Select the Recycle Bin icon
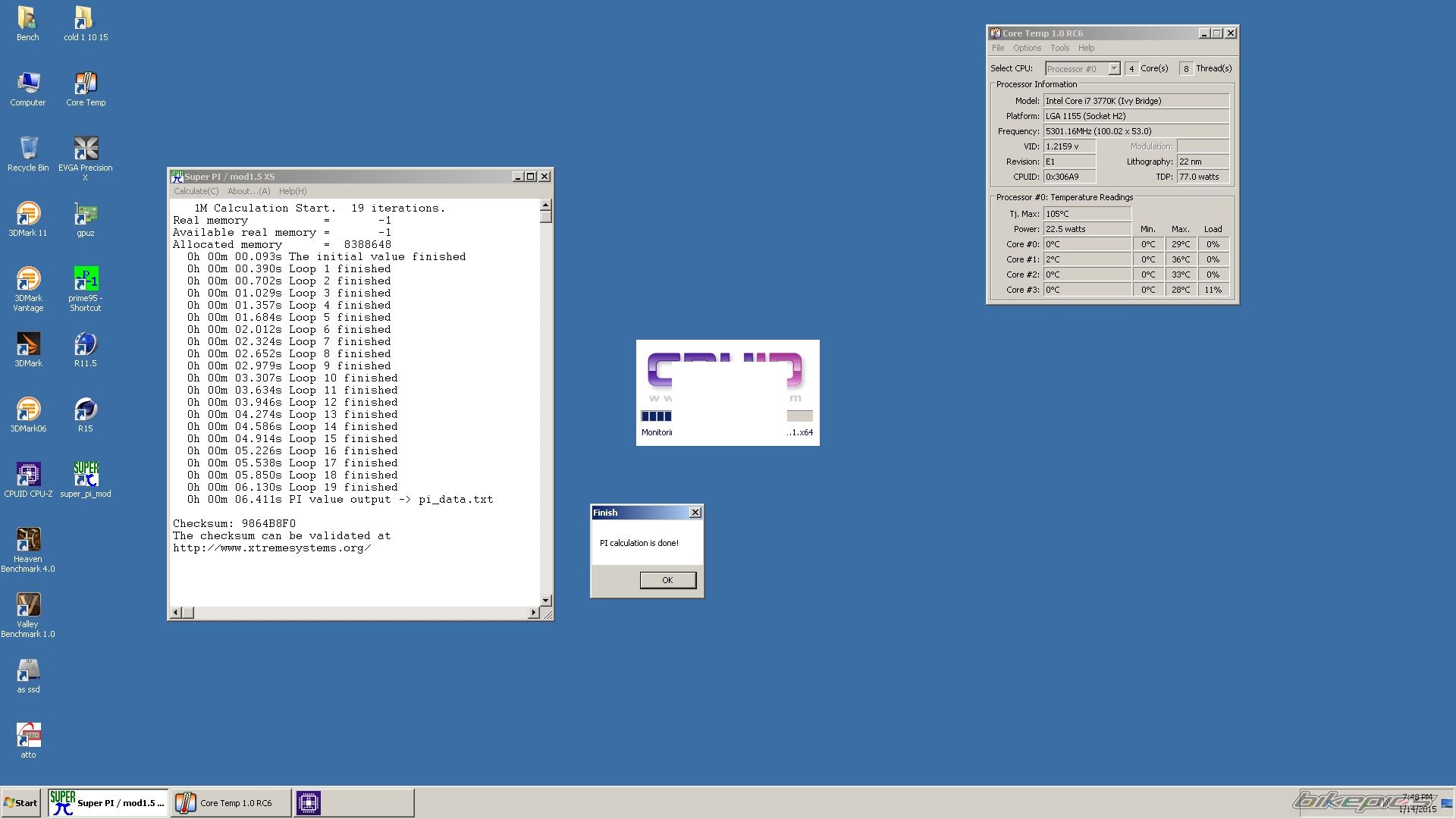The width and height of the screenshot is (1456, 819). coord(27,154)
